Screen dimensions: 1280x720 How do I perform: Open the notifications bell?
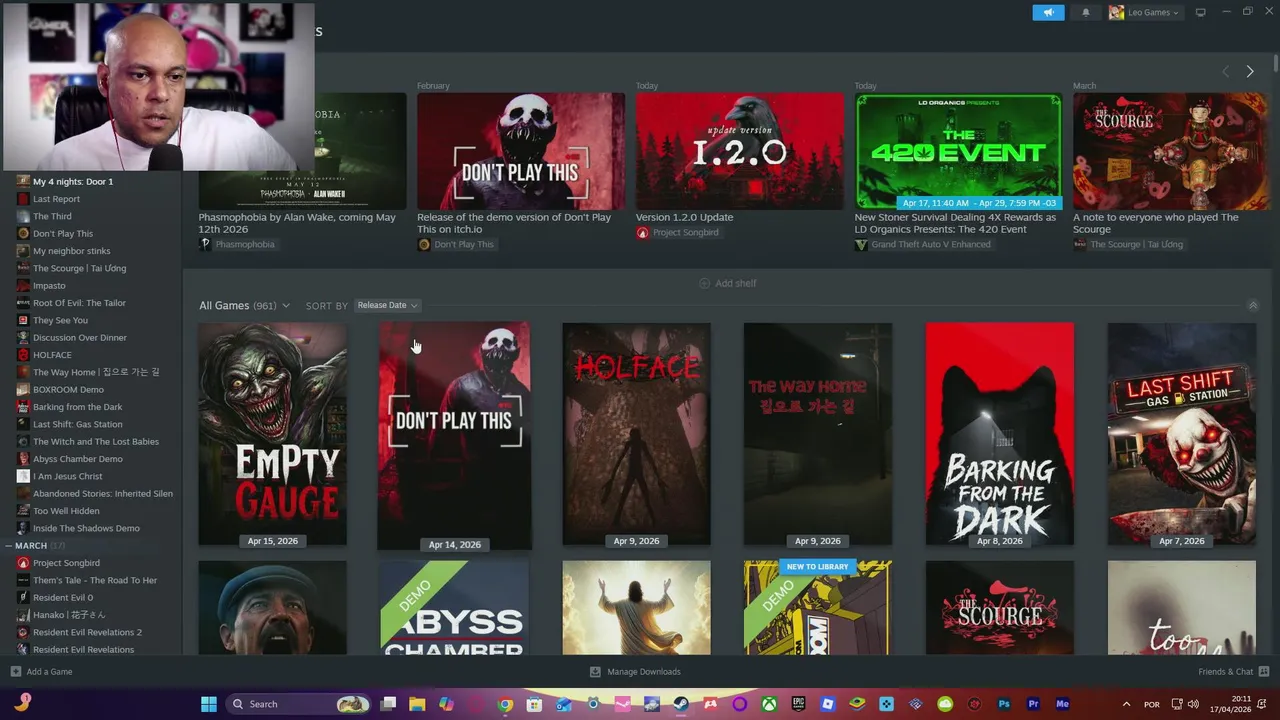pos(1086,13)
